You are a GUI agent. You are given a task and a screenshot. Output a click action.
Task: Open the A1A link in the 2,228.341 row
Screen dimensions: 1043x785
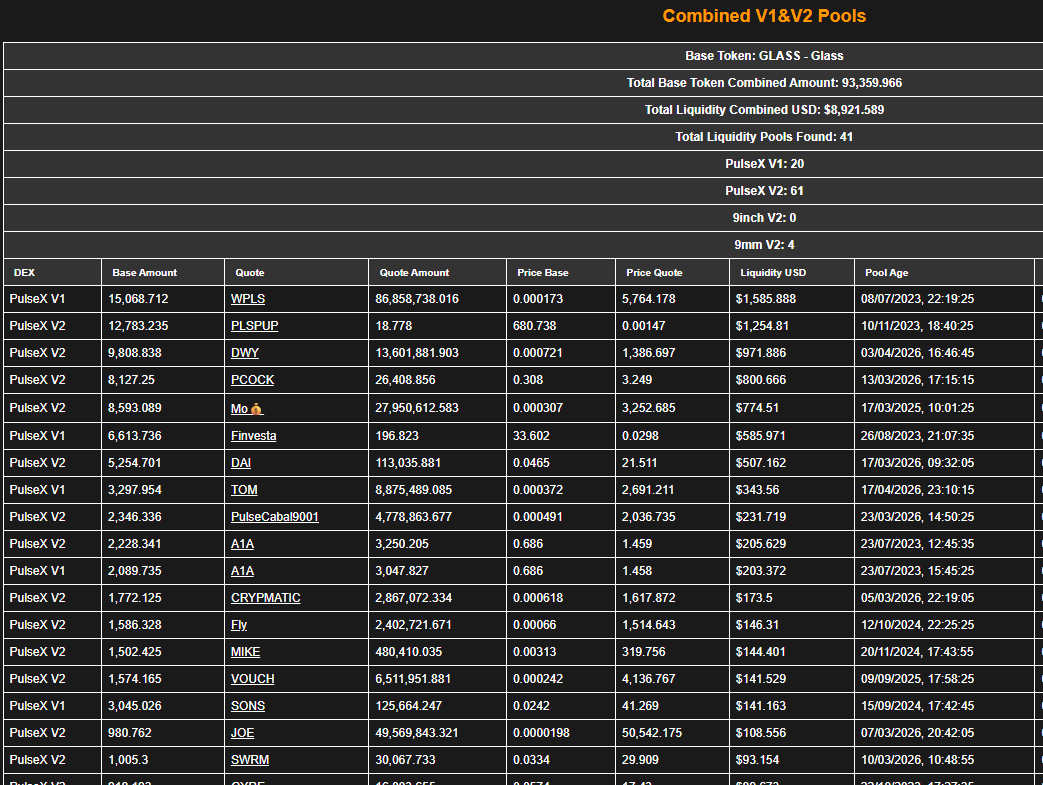(242, 544)
